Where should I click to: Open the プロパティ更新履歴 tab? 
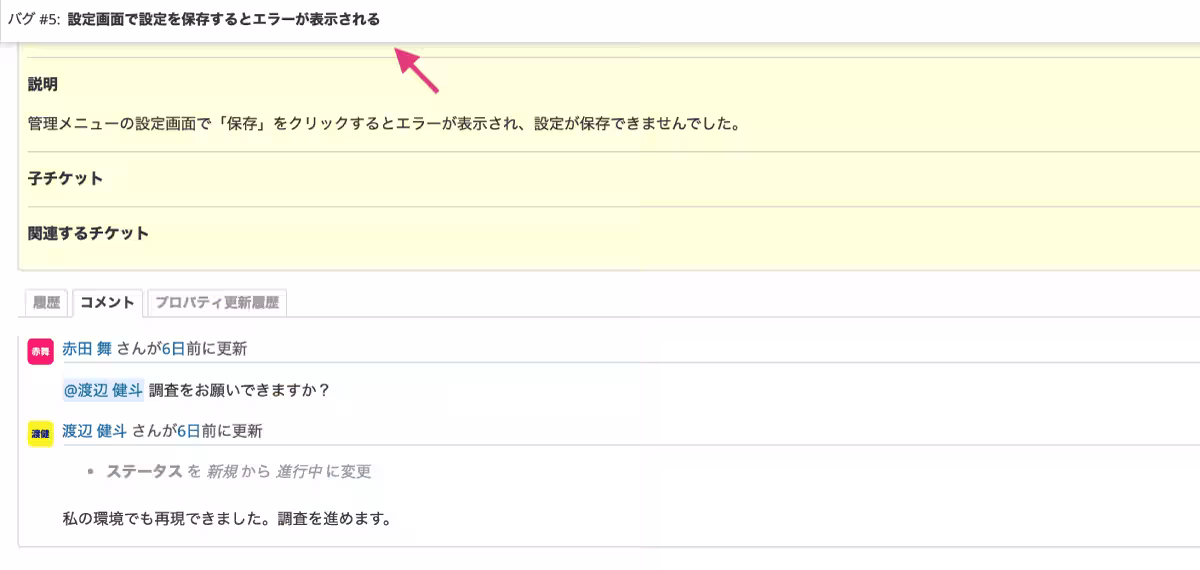click(x=217, y=303)
